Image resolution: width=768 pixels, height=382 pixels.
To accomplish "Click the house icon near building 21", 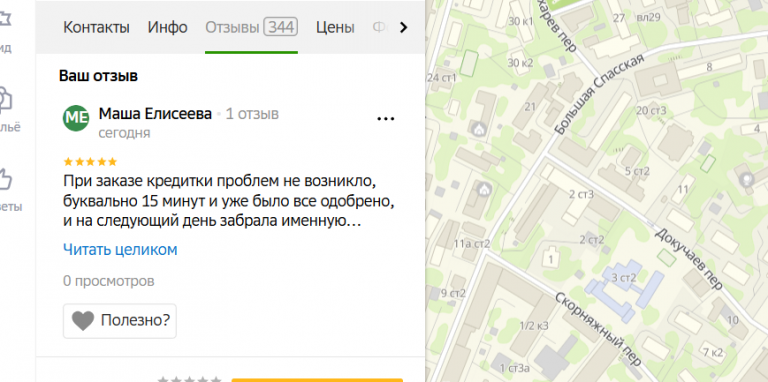I will pyautogui.click(x=478, y=130).
